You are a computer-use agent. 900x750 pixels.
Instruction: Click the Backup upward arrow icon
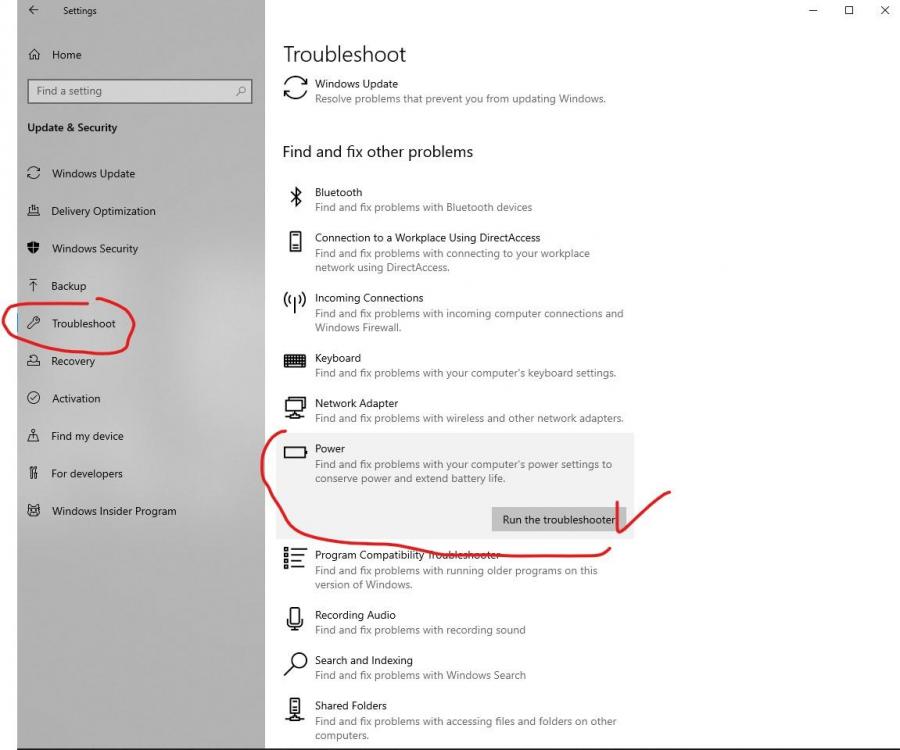tap(33, 285)
